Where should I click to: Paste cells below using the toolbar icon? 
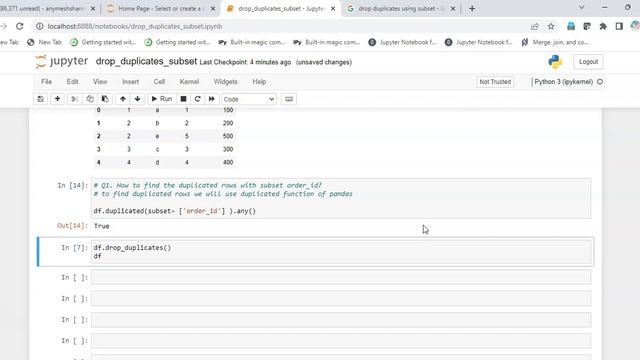pos(105,99)
